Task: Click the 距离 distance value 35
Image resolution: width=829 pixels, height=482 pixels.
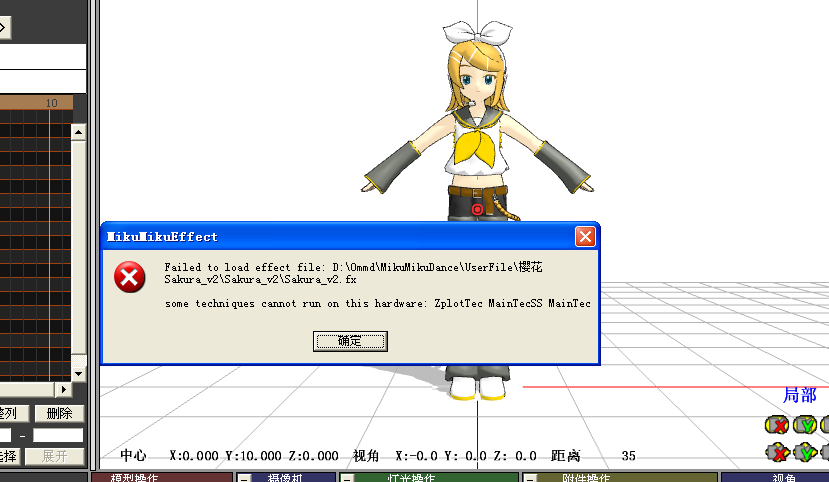Action: pos(628,456)
